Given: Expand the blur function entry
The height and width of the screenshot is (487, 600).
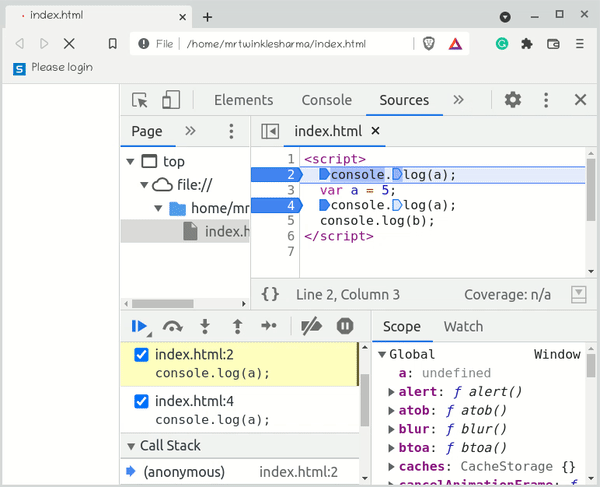Looking at the screenshot, I should [391, 429].
